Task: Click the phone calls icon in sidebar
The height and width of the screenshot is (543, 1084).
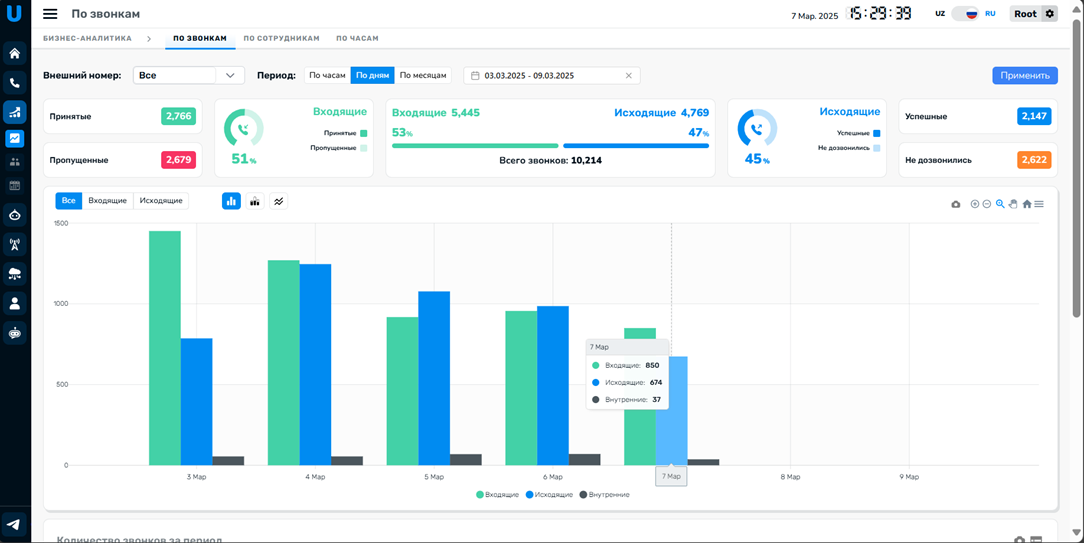Action: tap(14, 83)
